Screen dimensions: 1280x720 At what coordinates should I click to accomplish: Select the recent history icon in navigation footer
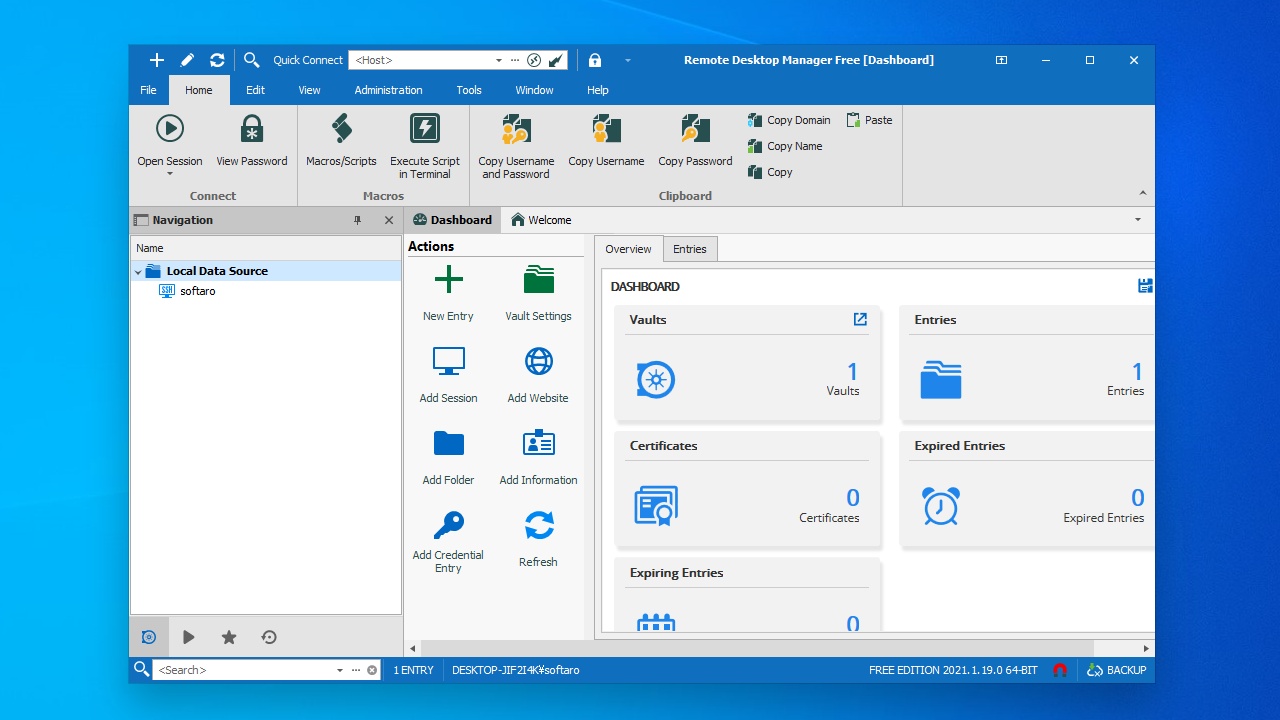pyautogui.click(x=269, y=637)
